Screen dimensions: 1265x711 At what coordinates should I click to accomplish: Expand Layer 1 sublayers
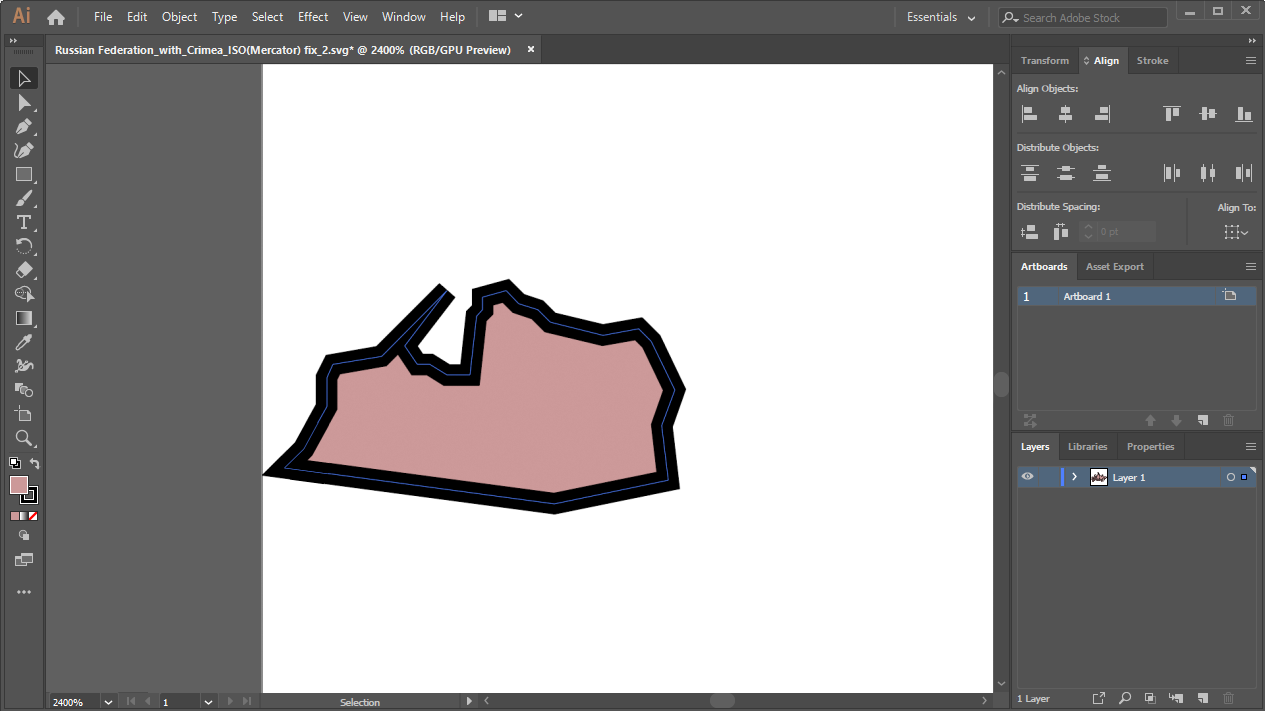tap(1075, 477)
